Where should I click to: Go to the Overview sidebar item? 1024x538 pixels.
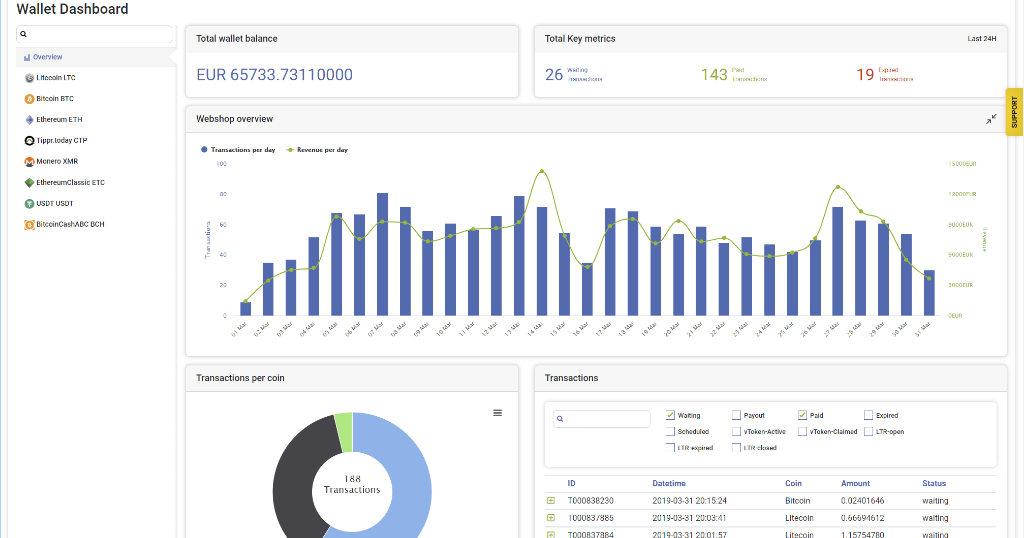pyautogui.click(x=47, y=57)
